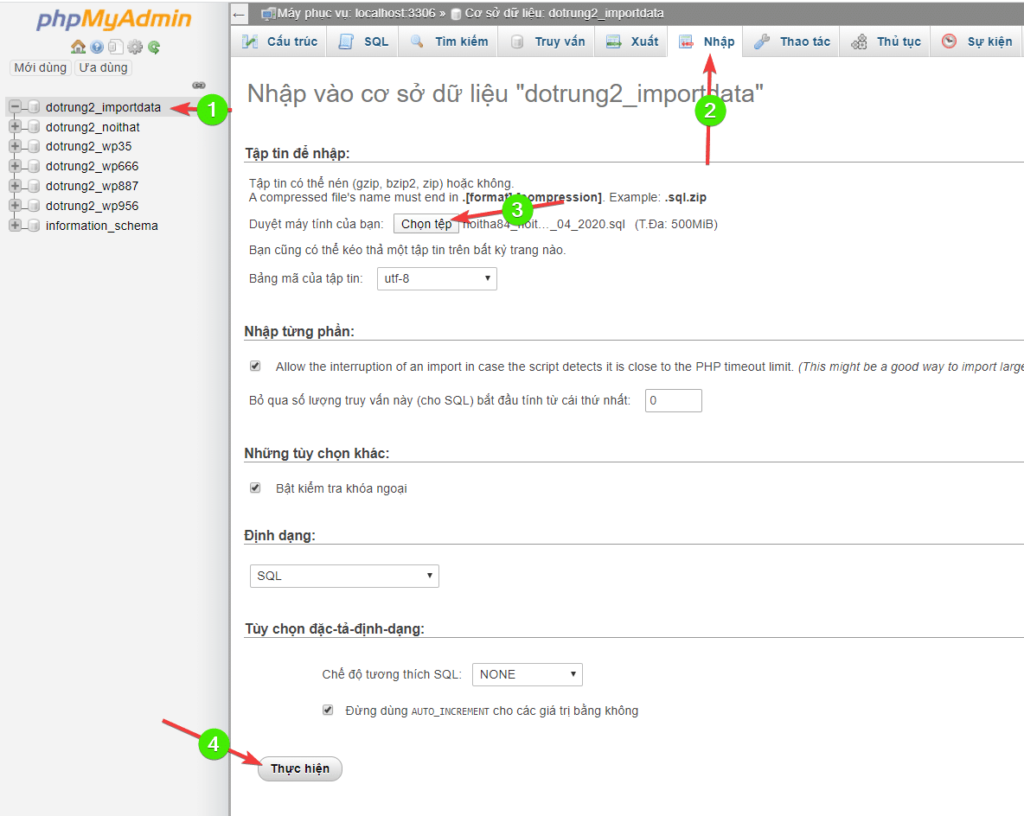Open the Cấu trúc structure tab

click(x=280, y=42)
